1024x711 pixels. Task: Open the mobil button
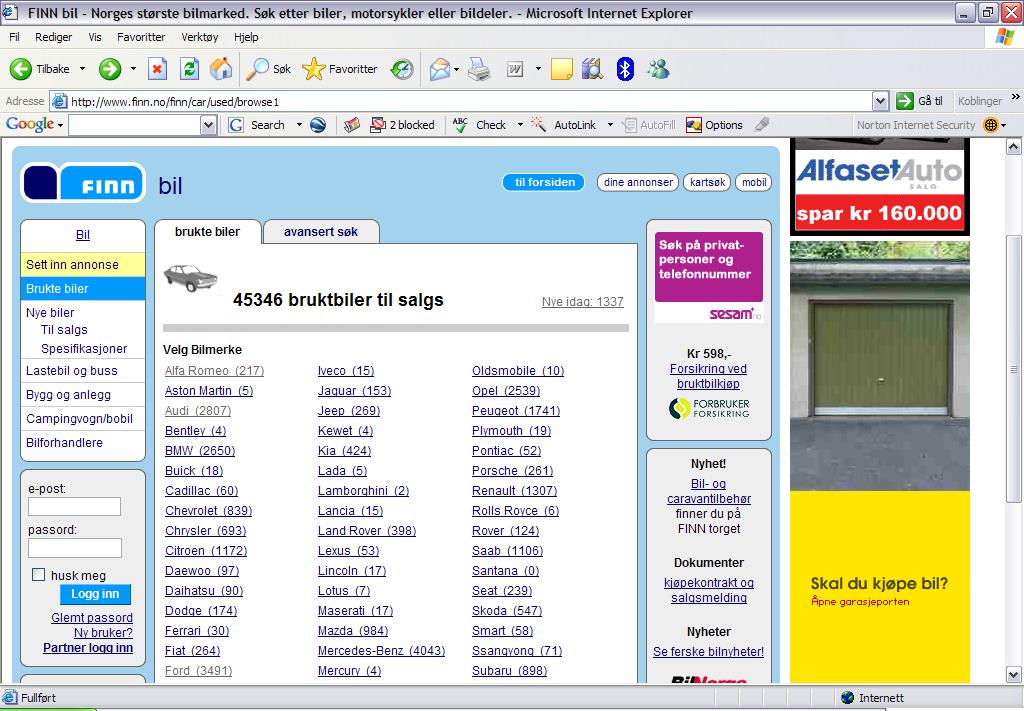[x=754, y=182]
